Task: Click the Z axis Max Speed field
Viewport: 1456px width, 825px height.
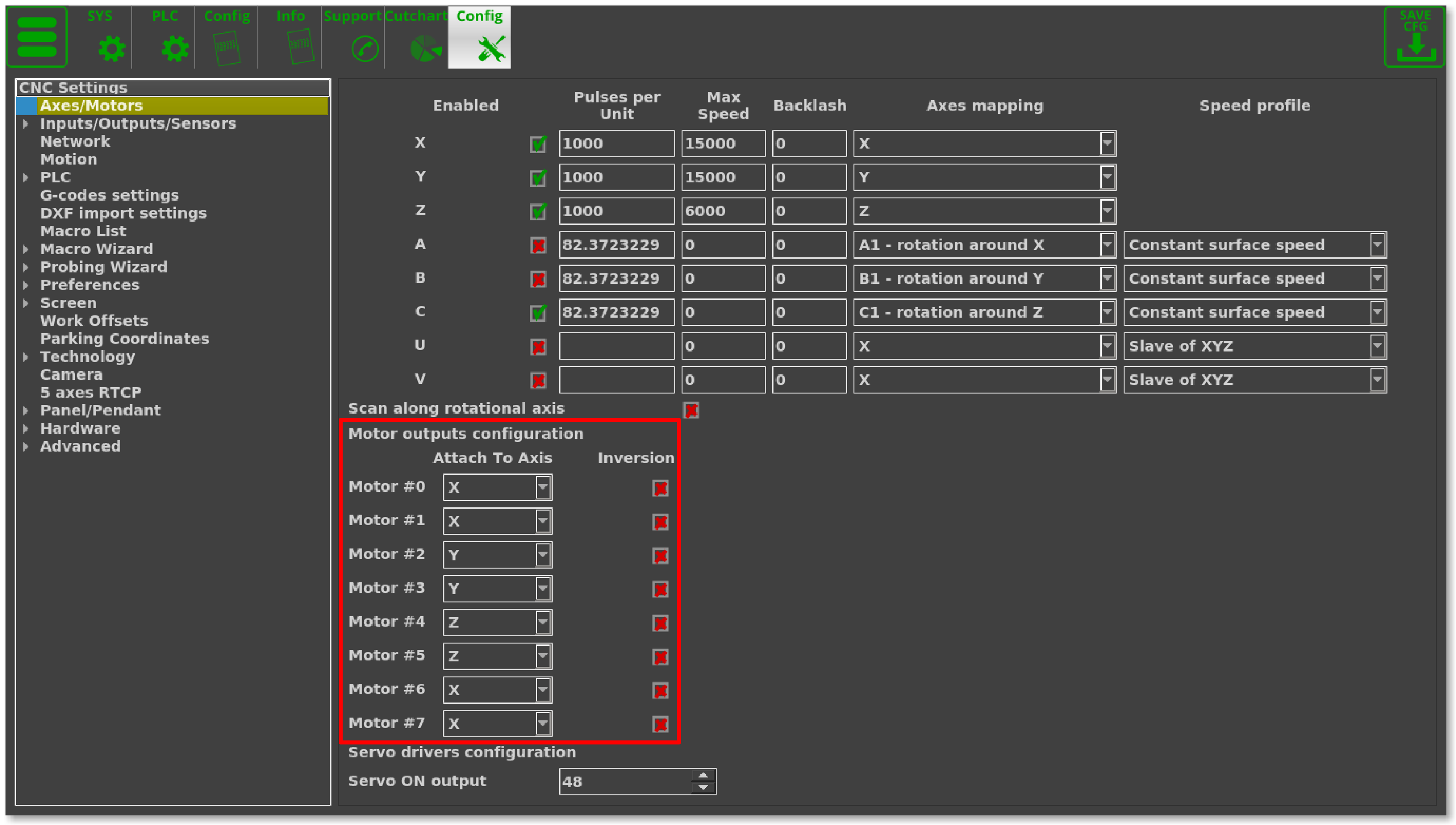Action: [723, 211]
